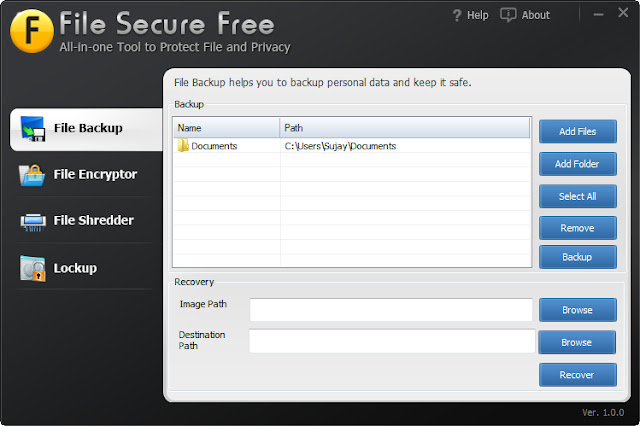
Task: Click the File Shredder icon in sidebar
Action: point(33,221)
